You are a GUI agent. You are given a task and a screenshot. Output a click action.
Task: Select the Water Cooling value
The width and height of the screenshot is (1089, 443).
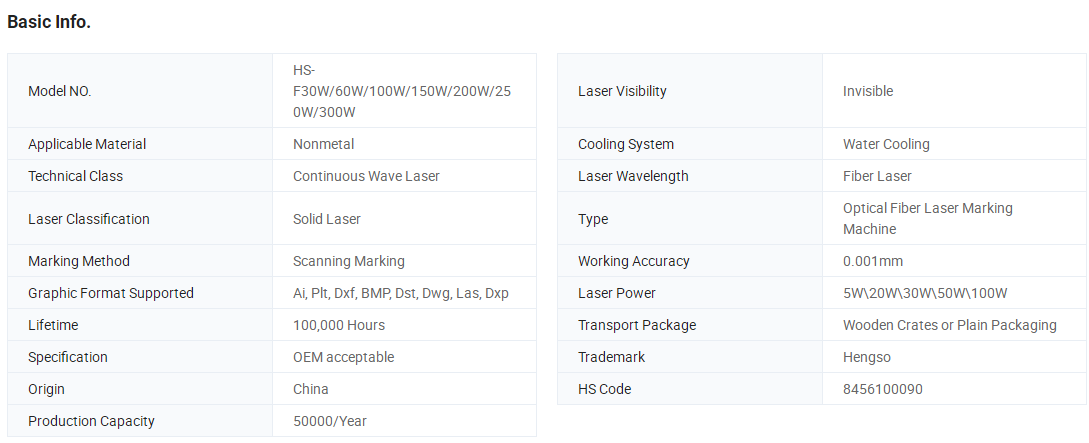coord(886,144)
